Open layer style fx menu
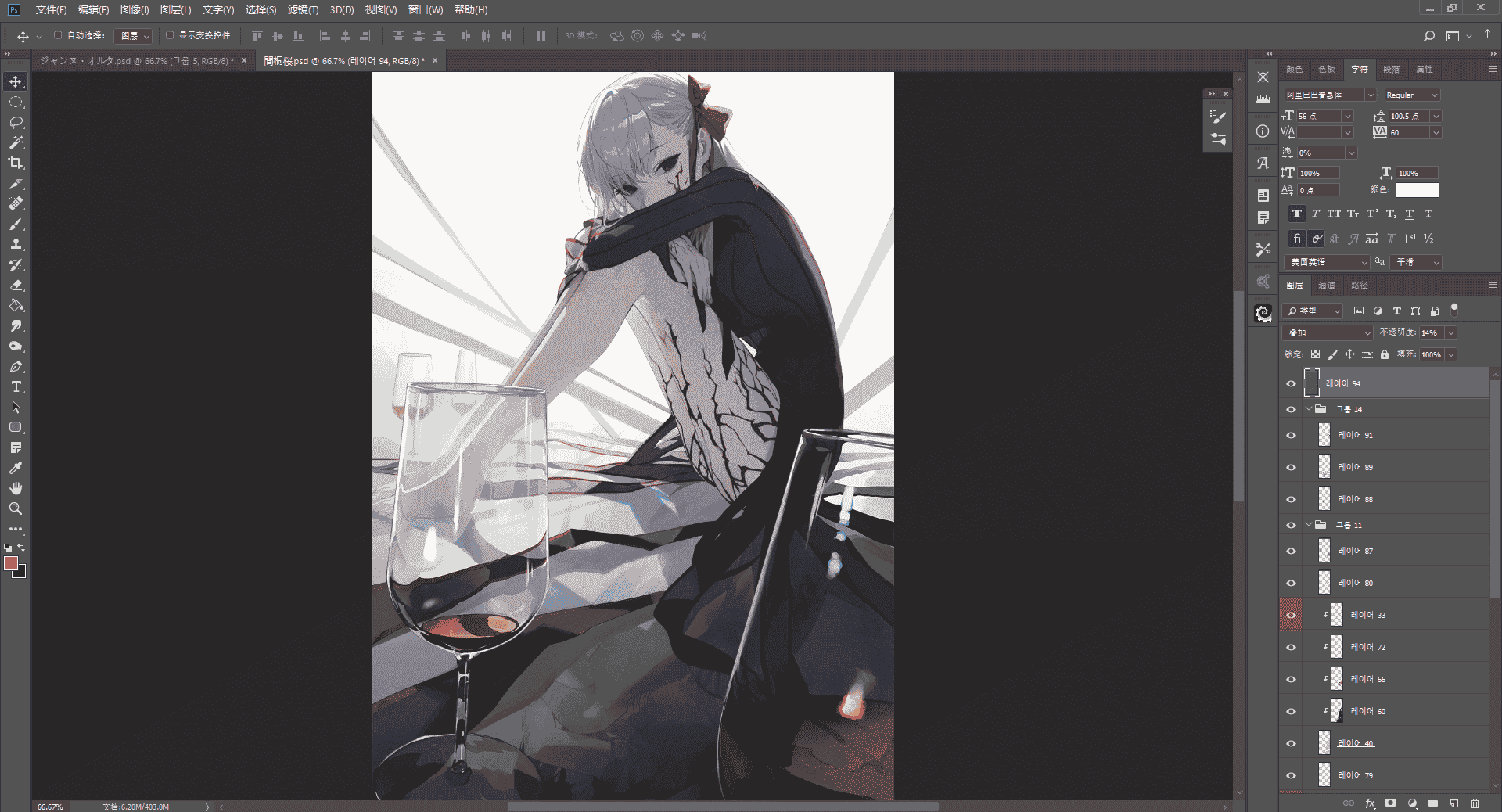This screenshot has width=1502, height=812. pyautogui.click(x=1370, y=803)
